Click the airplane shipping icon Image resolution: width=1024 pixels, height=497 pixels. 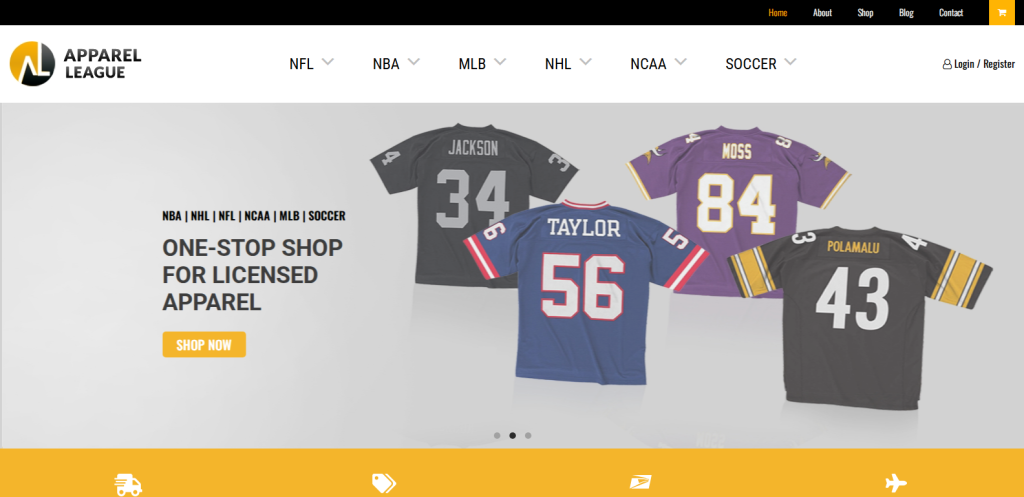tap(896, 484)
